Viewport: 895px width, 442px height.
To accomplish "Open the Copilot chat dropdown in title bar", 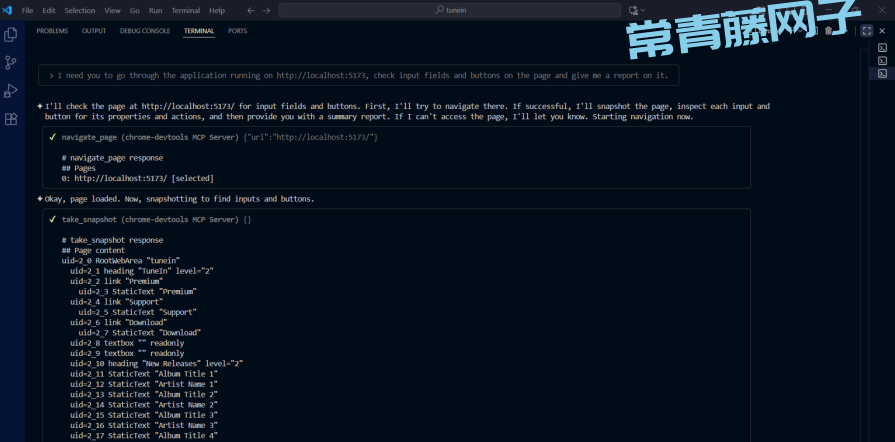I will pyautogui.click(x=637, y=10).
